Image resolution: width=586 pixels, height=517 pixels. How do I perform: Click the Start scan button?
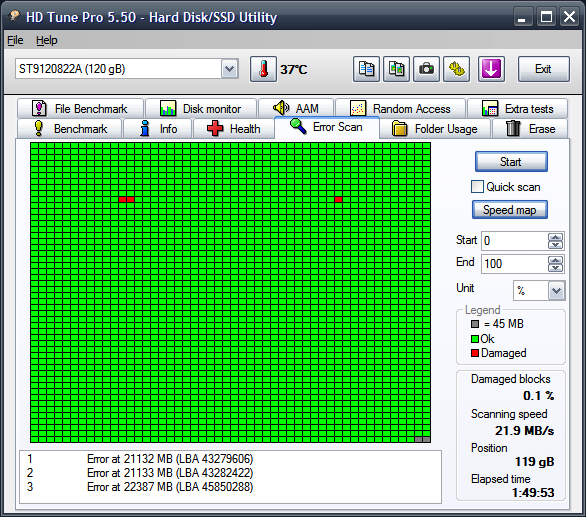(511, 161)
